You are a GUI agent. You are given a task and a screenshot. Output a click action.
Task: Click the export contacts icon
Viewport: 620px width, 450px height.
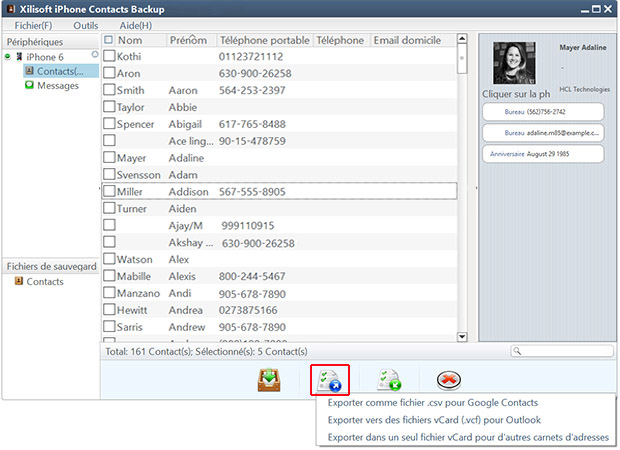pyautogui.click(x=330, y=380)
